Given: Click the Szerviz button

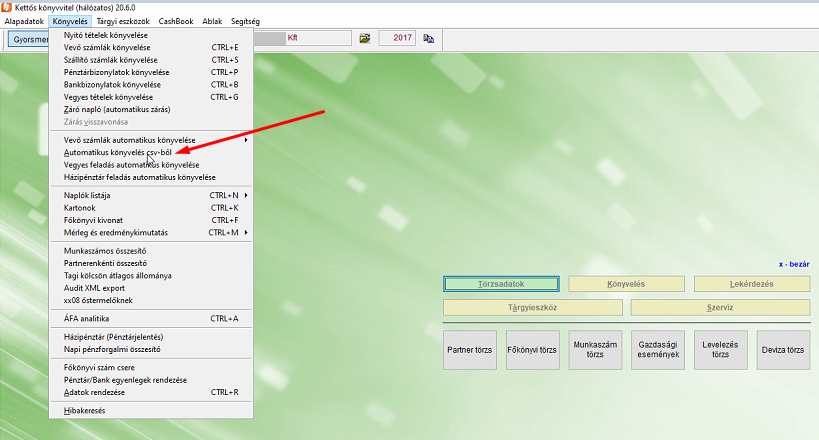Looking at the screenshot, I should point(719,308).
